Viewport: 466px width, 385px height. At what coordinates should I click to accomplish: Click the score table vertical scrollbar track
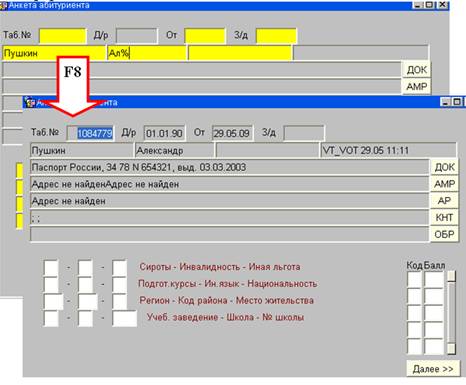[x=451, y=312]
